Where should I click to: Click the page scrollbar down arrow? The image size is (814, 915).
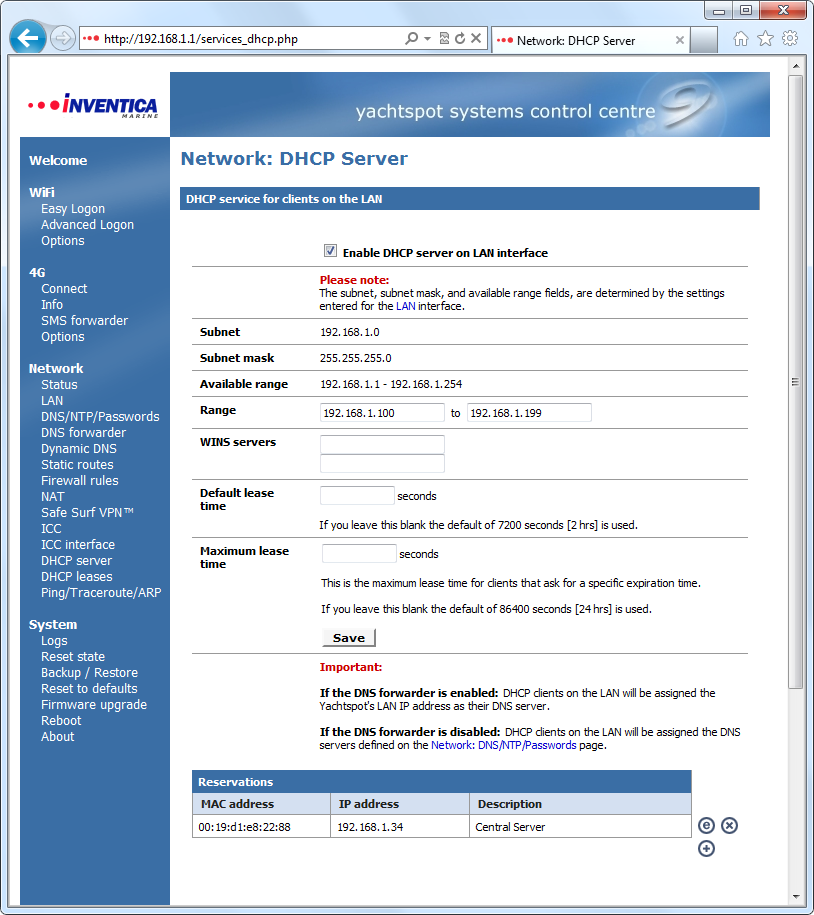796,897
